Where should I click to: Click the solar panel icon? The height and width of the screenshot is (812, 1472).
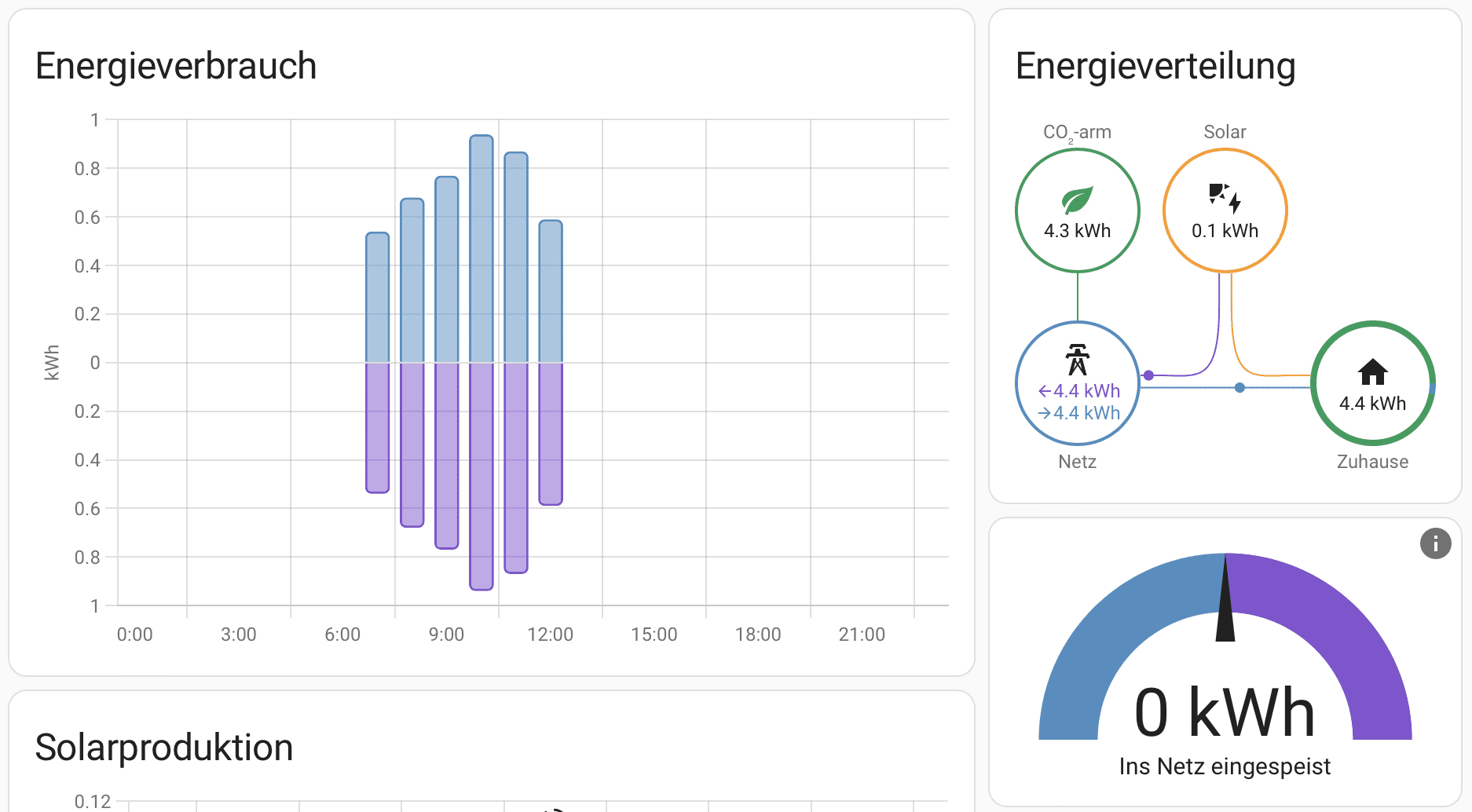pyautogui.click(x=1225, y=198)
